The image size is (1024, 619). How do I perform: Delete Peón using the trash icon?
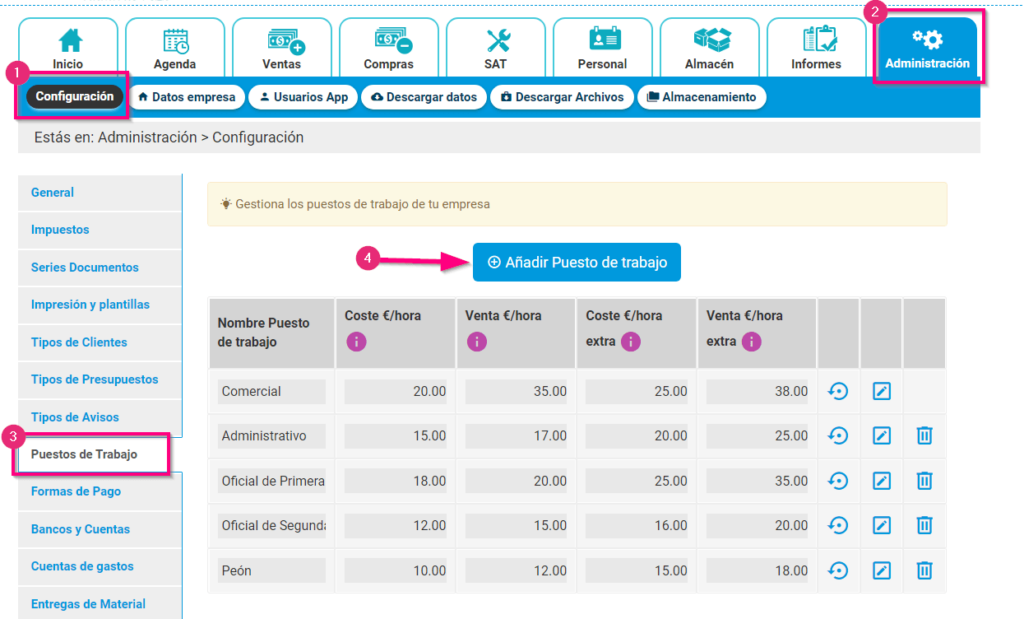point(923,570)
